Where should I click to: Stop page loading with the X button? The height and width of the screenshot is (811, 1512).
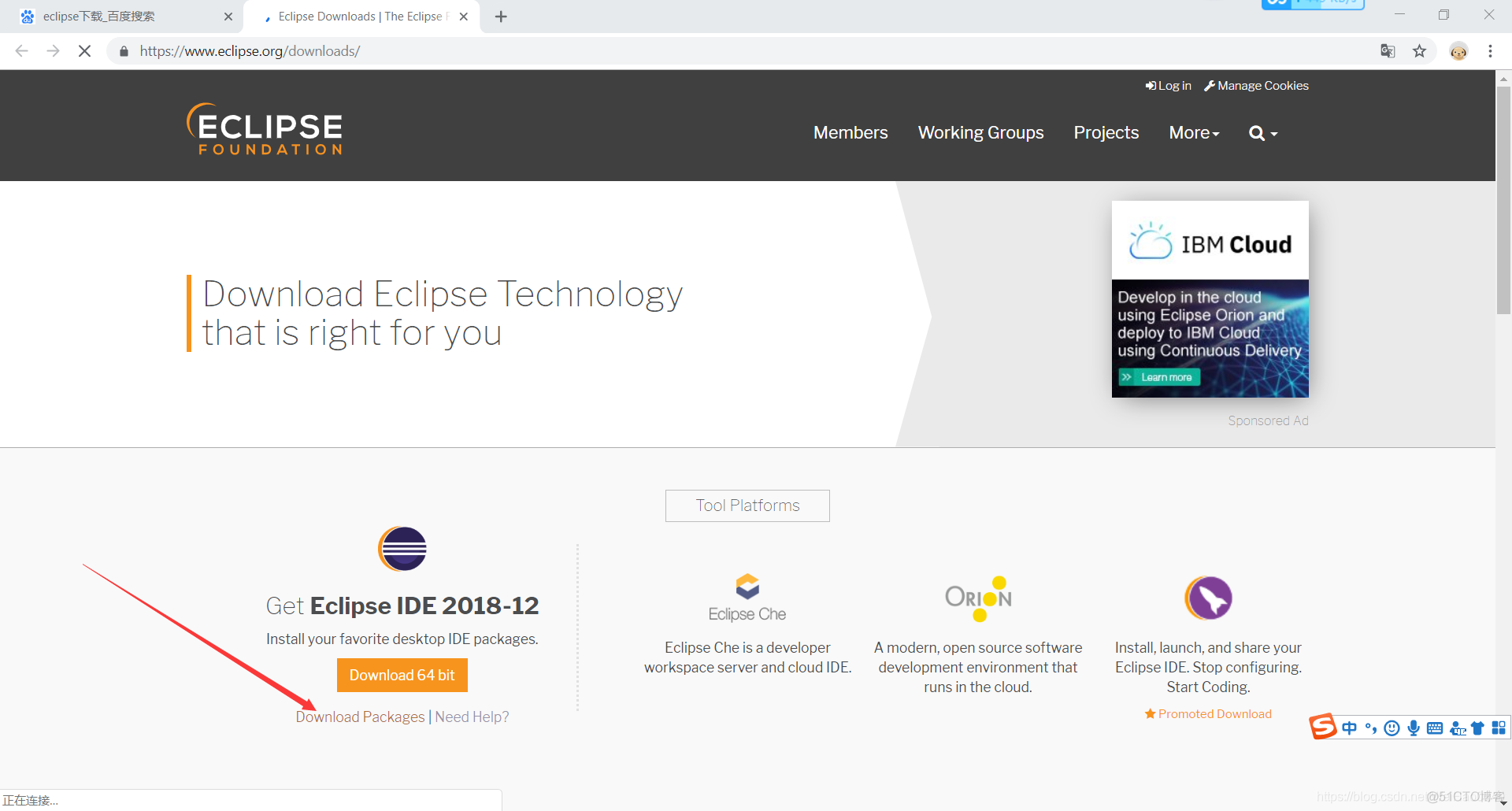[x=84, y=51]
